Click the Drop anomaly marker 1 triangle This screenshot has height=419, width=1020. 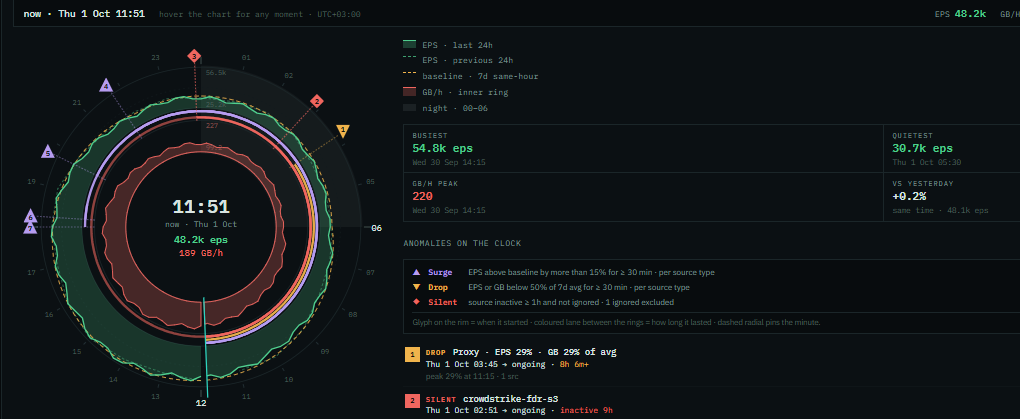(x=343, y=131)
